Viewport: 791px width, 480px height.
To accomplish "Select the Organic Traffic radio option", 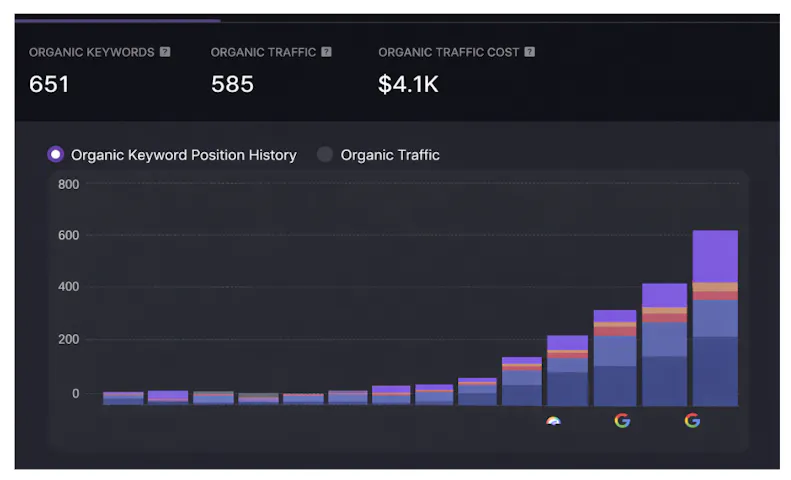I will (x=325, y=154).
